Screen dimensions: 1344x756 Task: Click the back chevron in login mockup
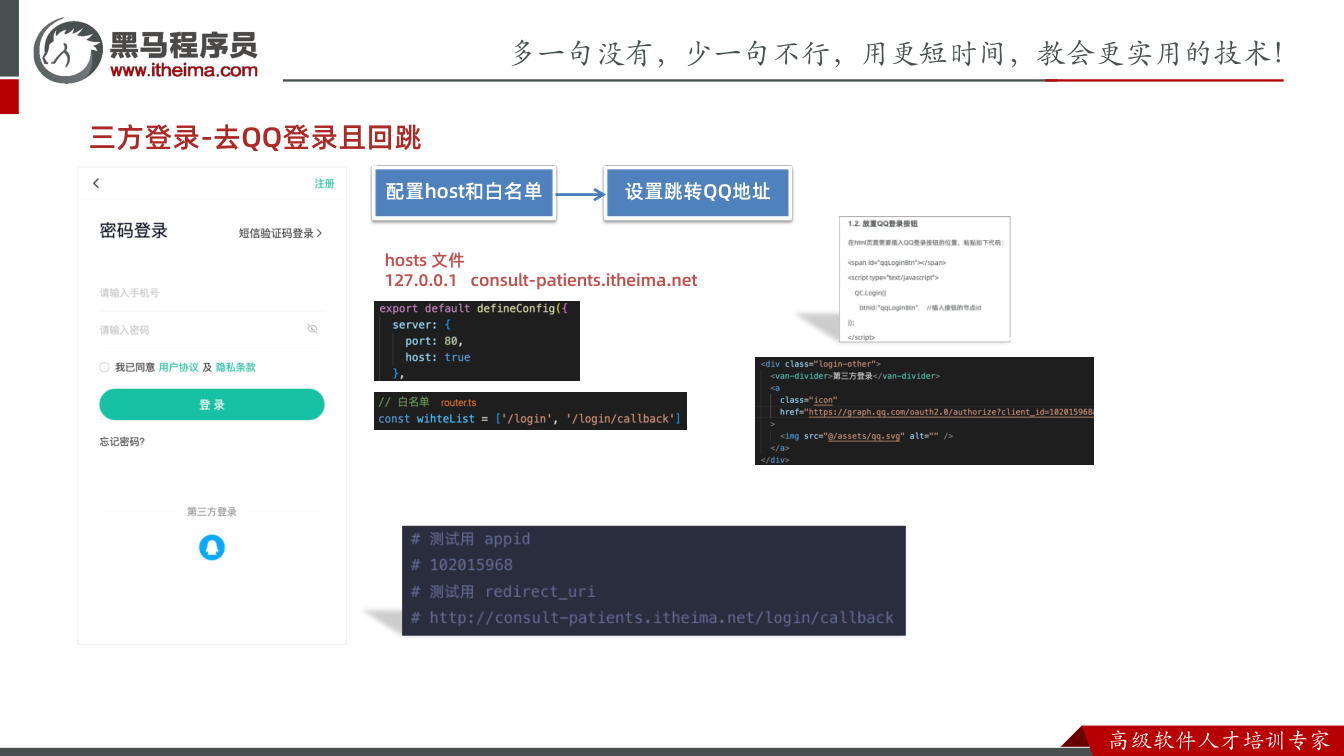tap(96, 183)
